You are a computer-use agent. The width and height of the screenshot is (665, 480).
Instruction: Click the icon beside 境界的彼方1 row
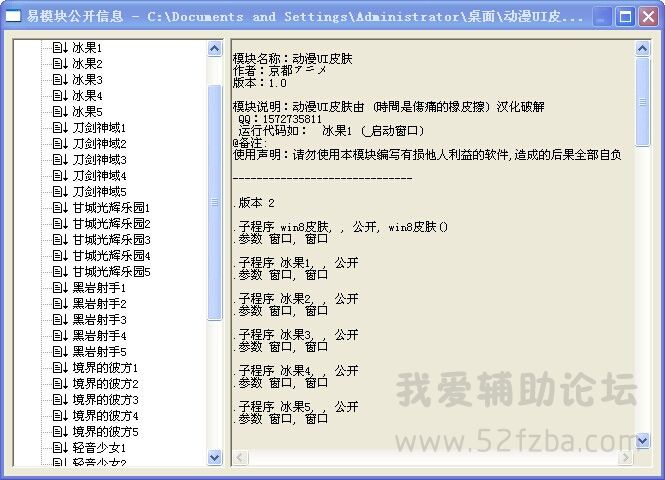click(60, 368)
